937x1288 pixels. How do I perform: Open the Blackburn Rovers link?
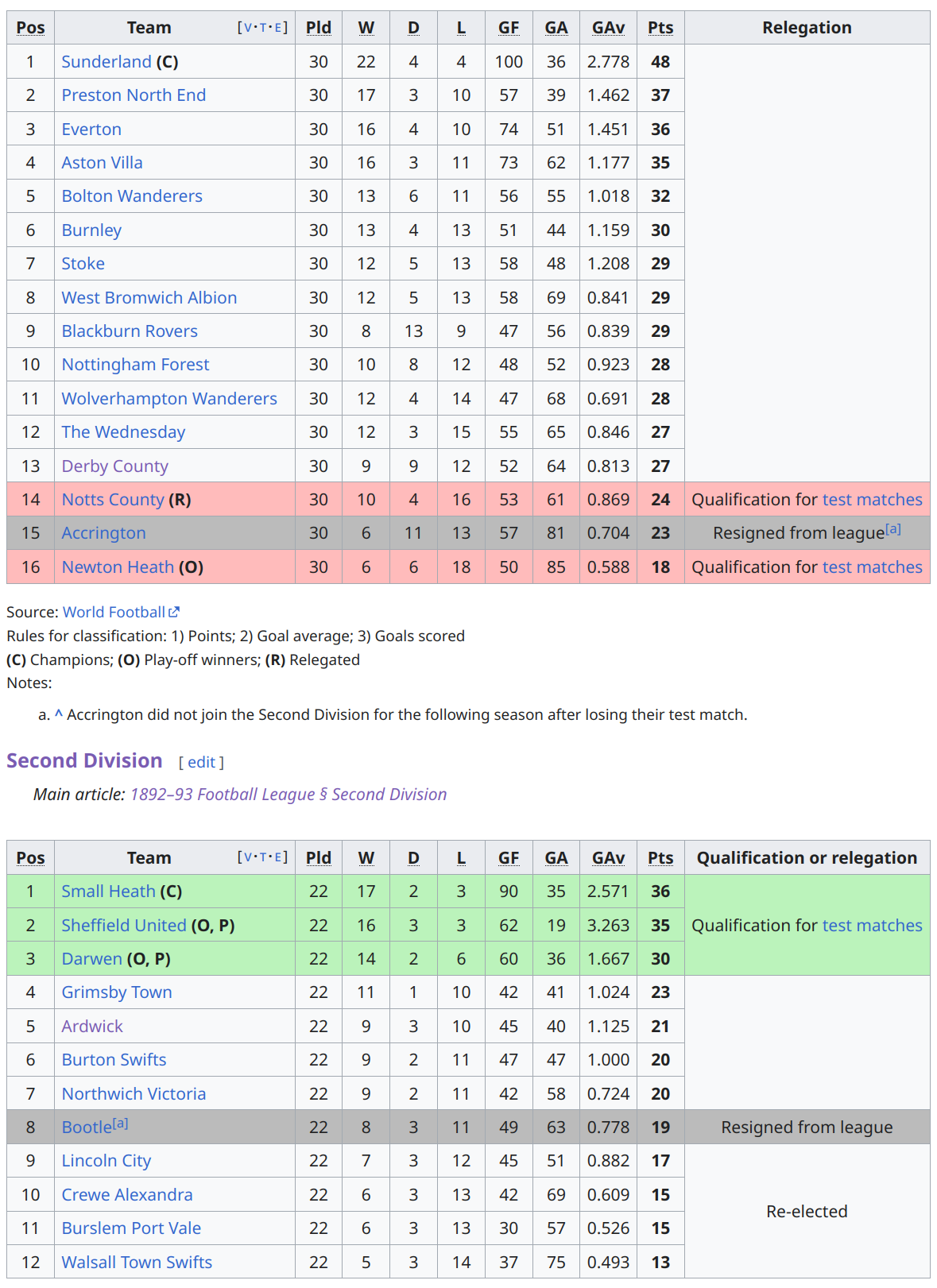130,331
